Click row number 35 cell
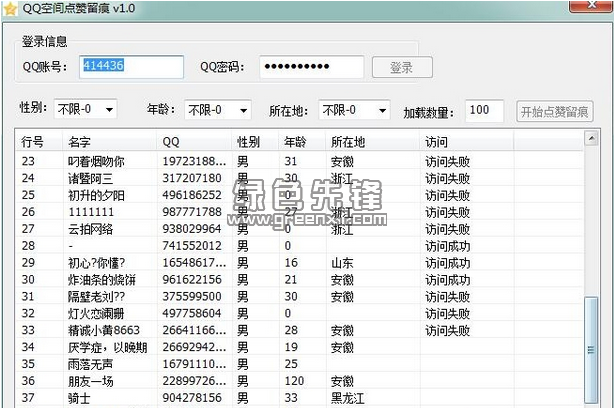Screen dimensions: 614x408 tap(28, 364)
